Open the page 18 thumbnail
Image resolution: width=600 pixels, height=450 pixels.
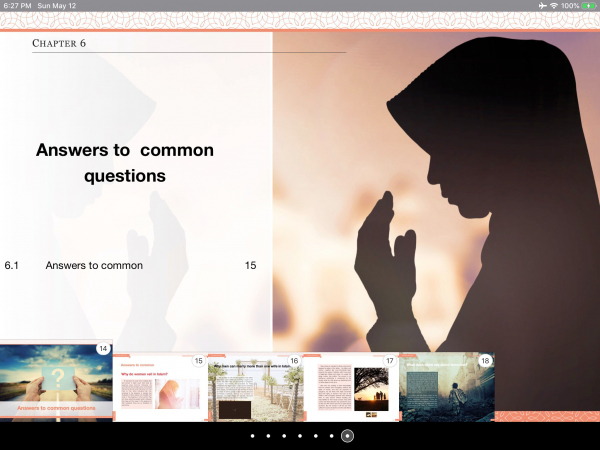(446, 387)
